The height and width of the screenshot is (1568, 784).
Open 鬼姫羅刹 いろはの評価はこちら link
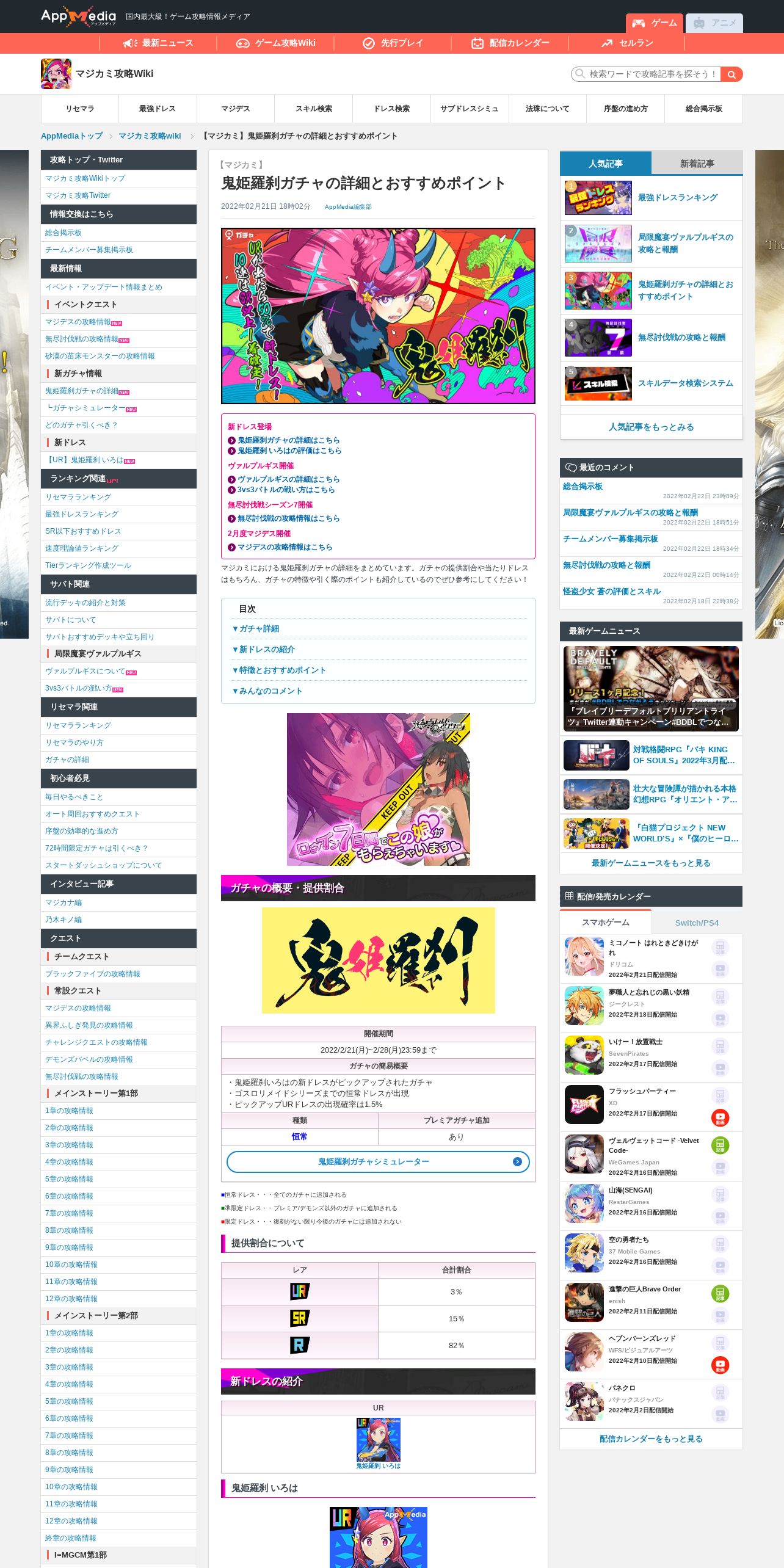tap(289, 451)
